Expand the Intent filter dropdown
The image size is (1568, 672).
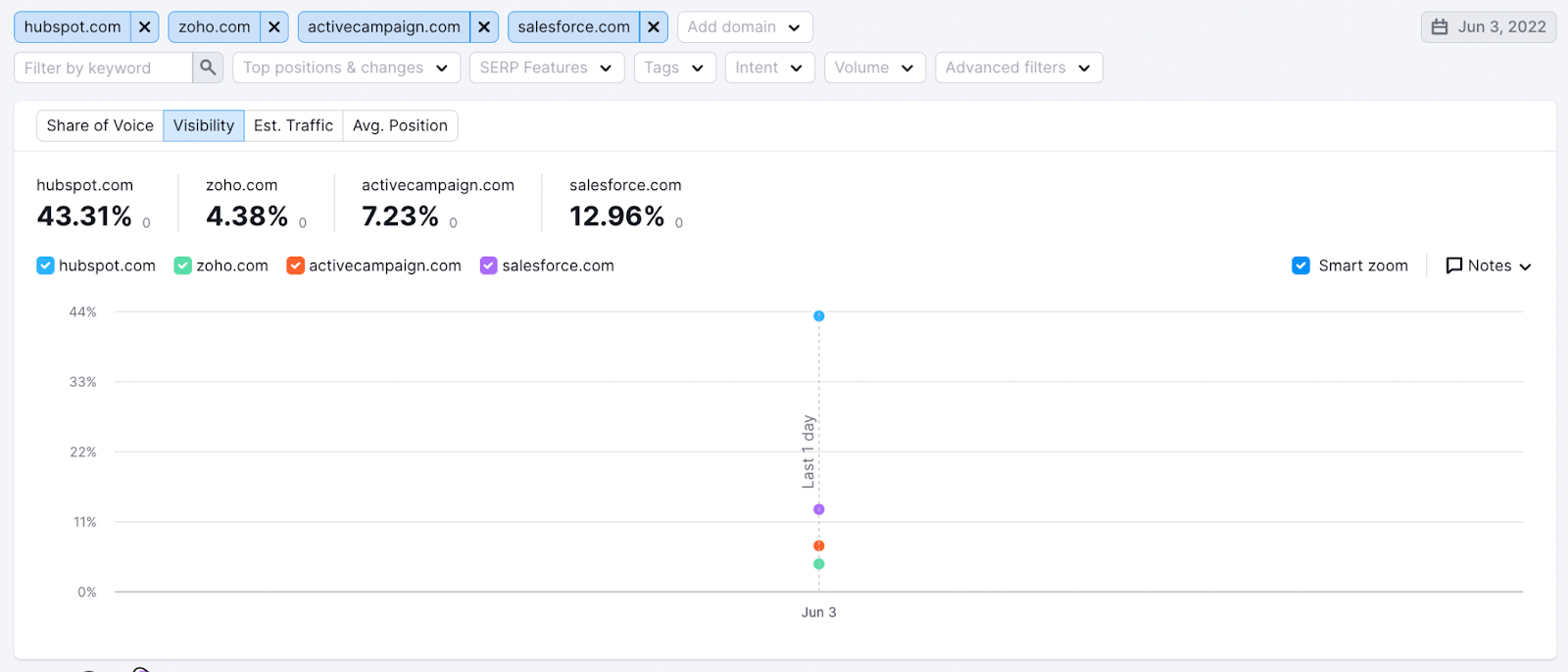click(x=770, y=68)
